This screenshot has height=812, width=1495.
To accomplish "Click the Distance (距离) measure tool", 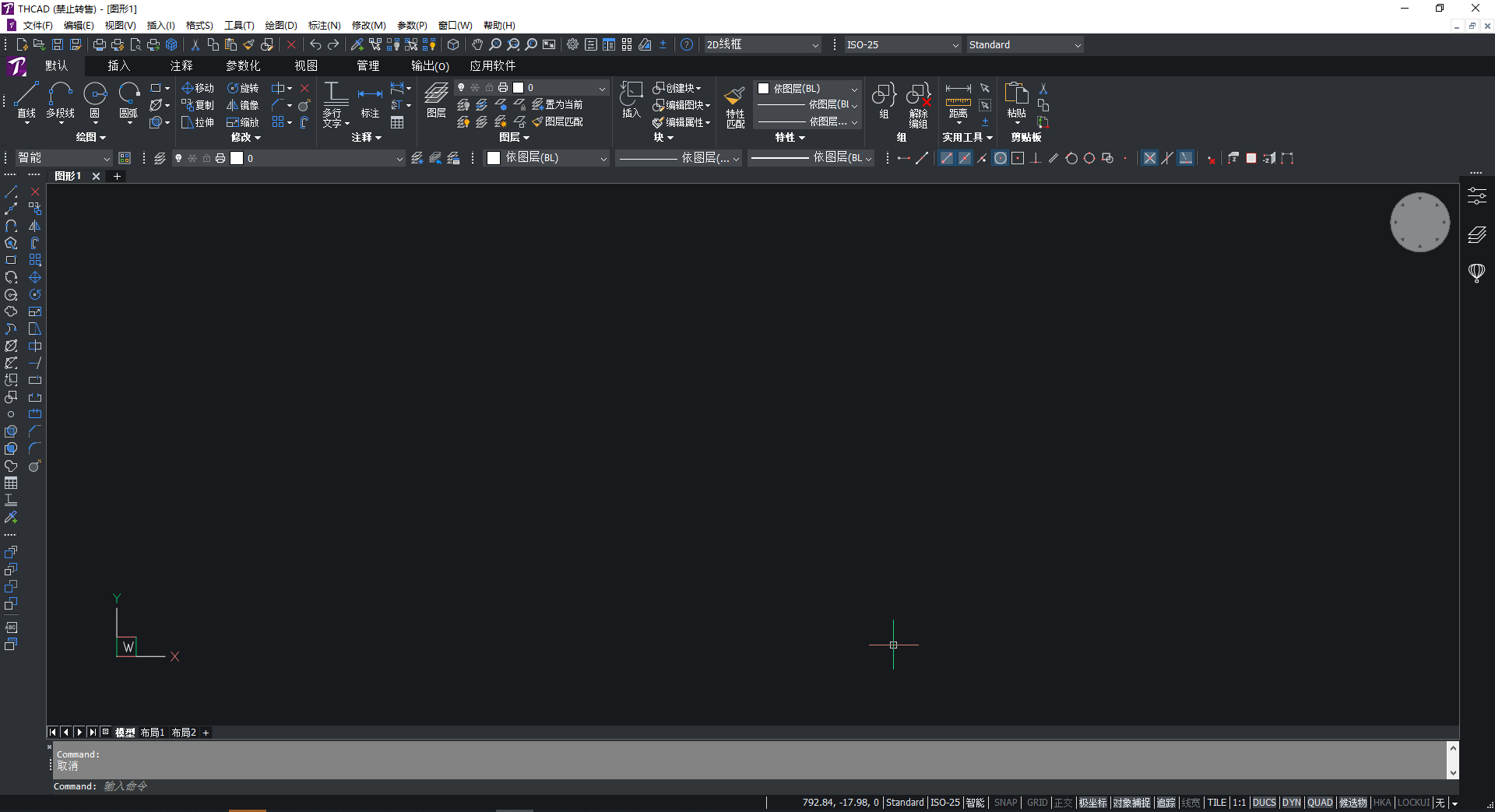I will click(958, 100).
